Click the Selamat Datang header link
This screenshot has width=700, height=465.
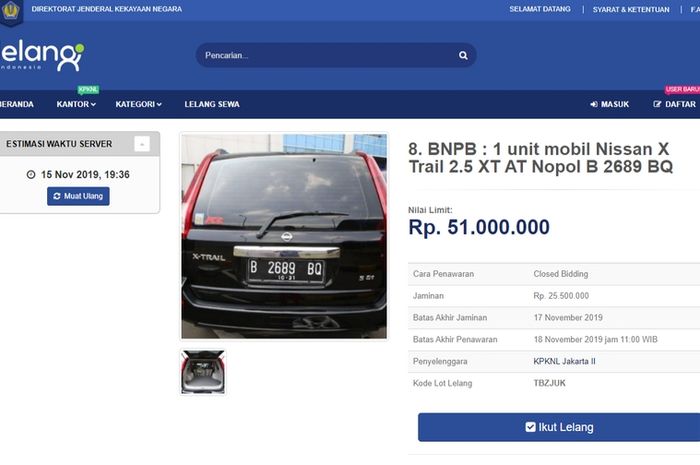pos(540,9)
